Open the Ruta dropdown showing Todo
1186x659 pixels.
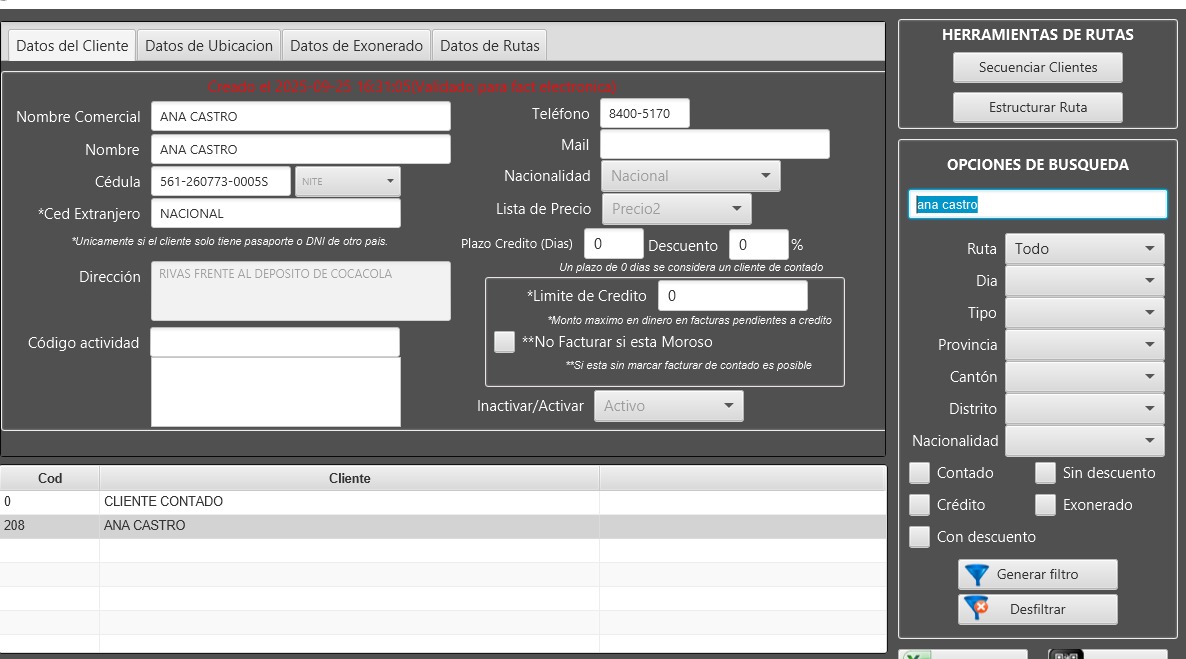pos(1084,249)
